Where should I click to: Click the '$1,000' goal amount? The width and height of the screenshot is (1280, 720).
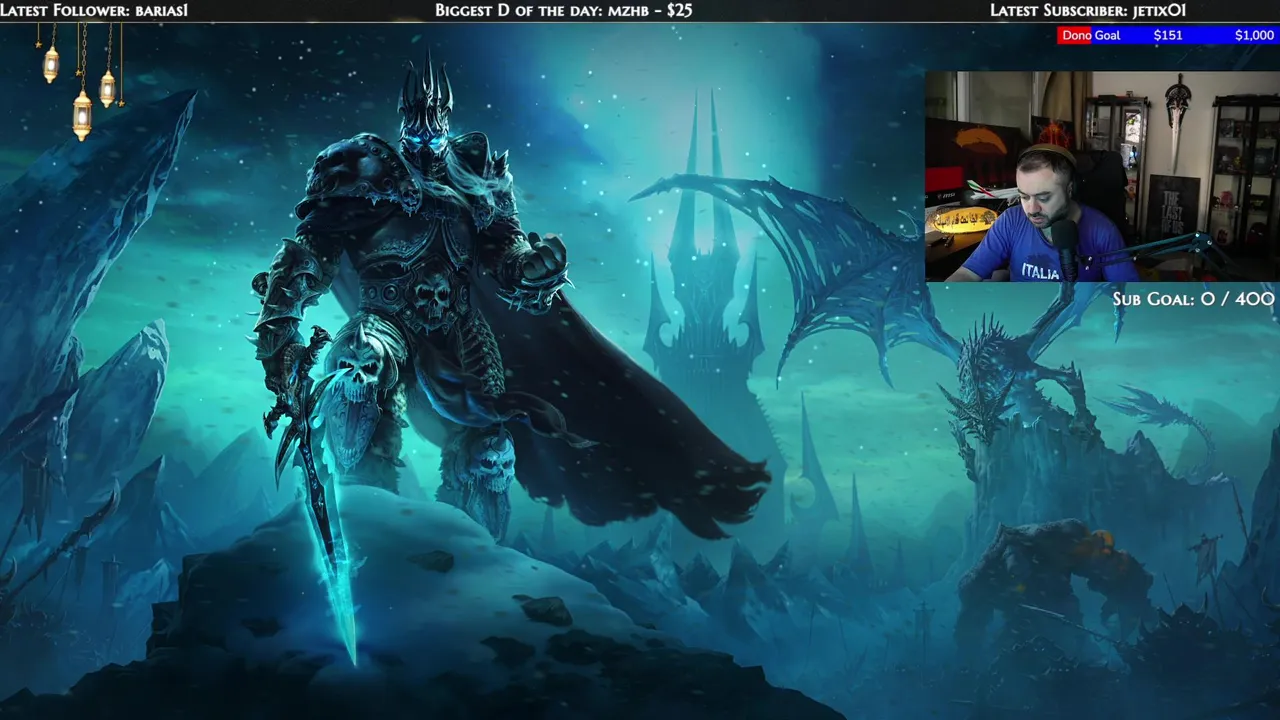(x=1254, y=35)
